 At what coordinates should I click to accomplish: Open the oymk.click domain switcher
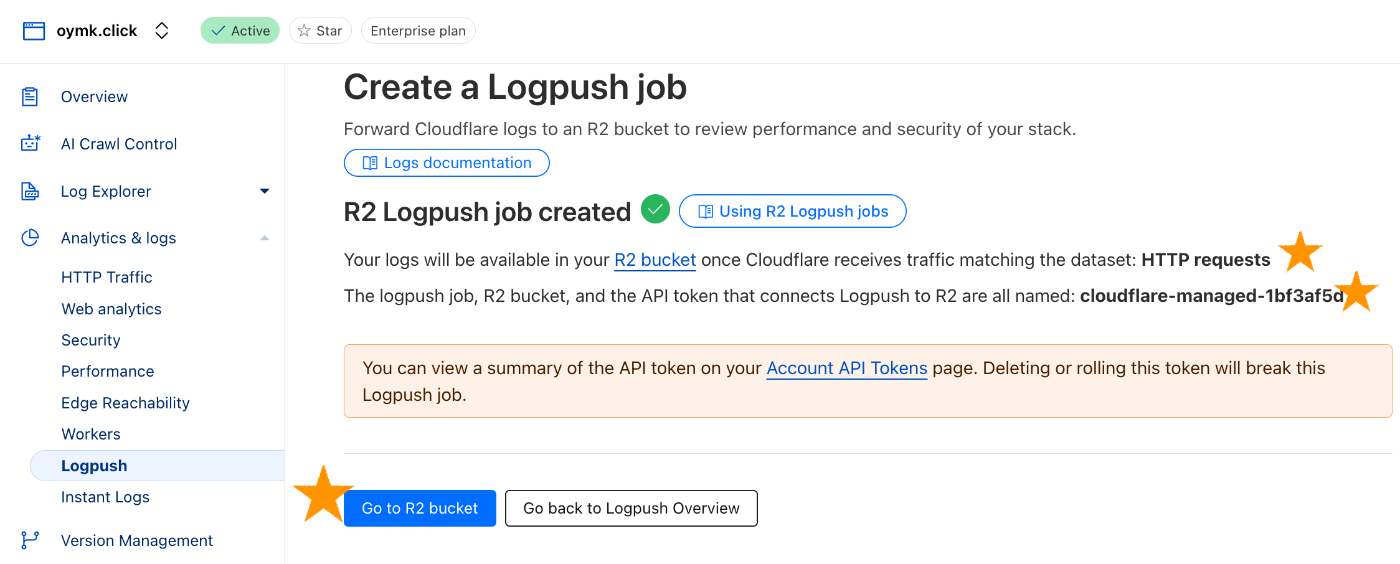(x=162, y=31)
